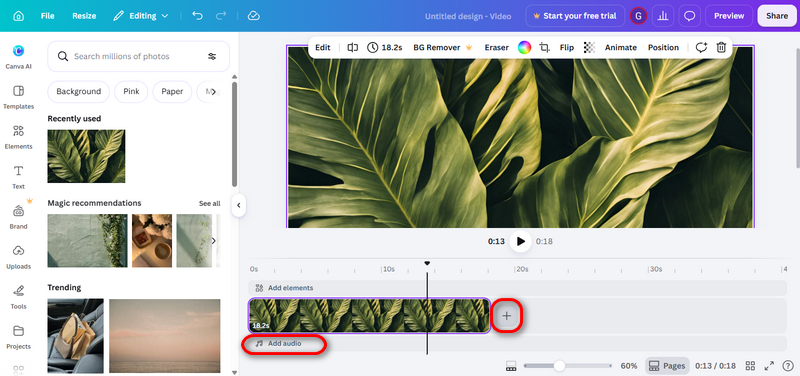Open the Share dialog
Screen dimensions: 800x376
[x=777, y=16]
